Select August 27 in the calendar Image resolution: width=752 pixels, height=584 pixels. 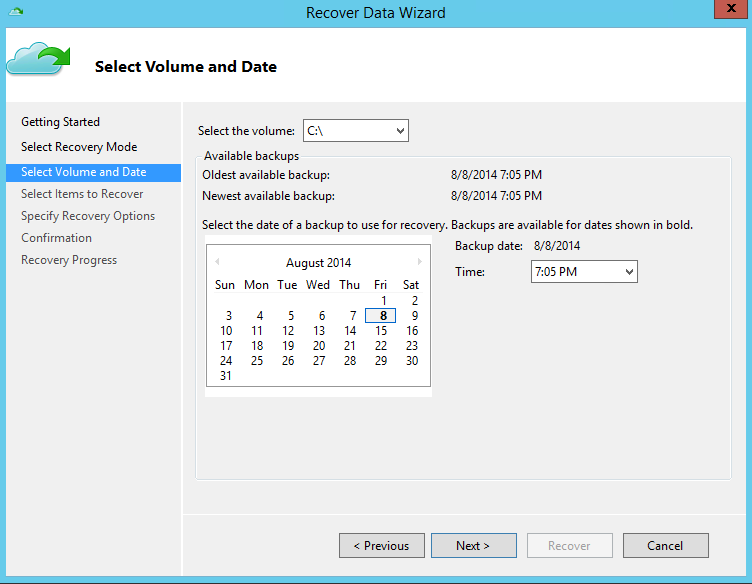click(319, 361)
